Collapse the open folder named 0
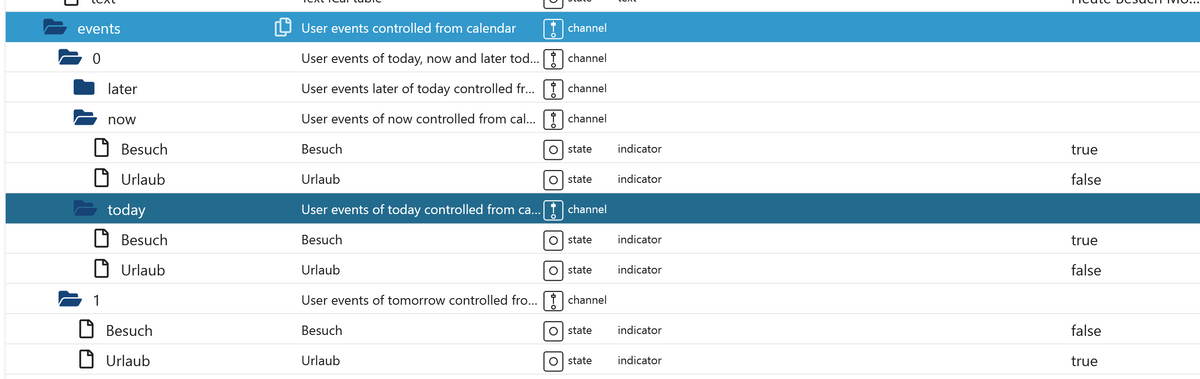 (70, 59)
